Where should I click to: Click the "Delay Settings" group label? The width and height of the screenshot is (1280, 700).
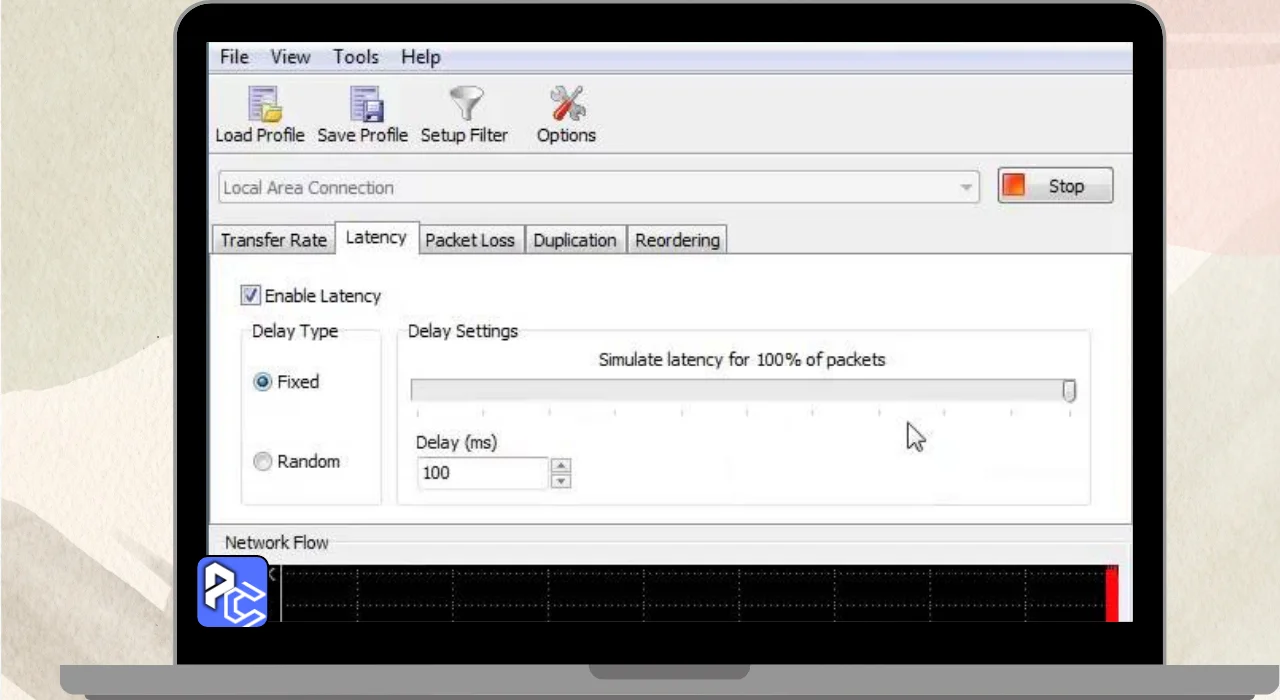click(x=463, y=331)
